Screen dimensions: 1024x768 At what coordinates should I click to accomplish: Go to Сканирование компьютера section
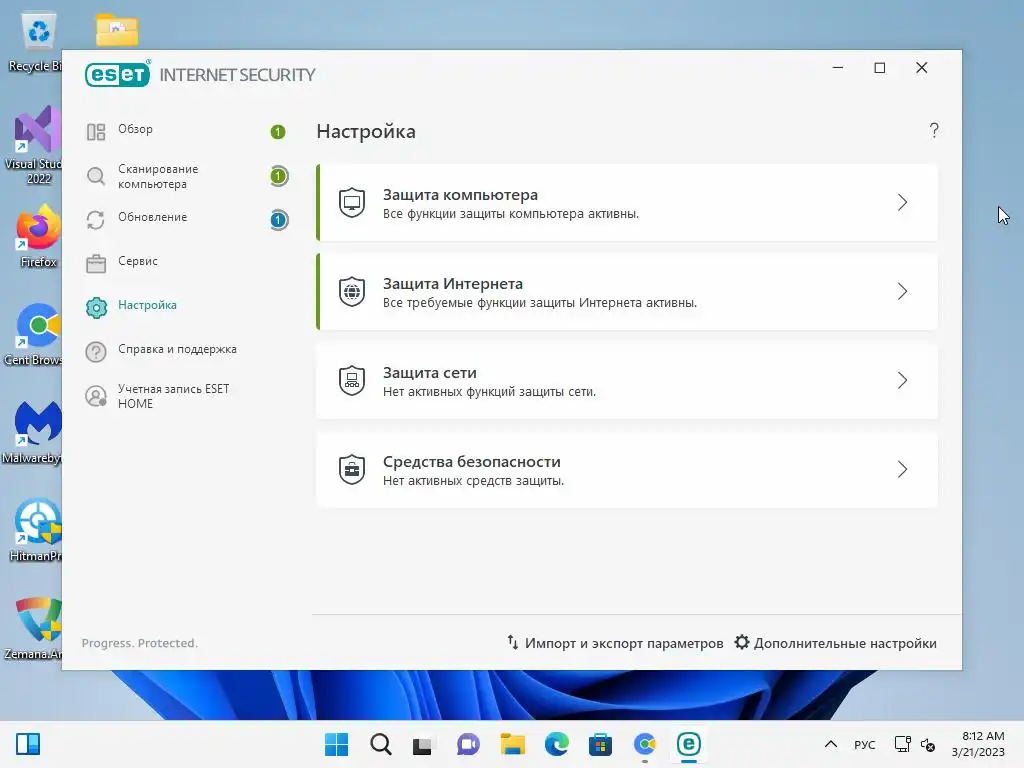pyautogui.click(x=158, y=176)
